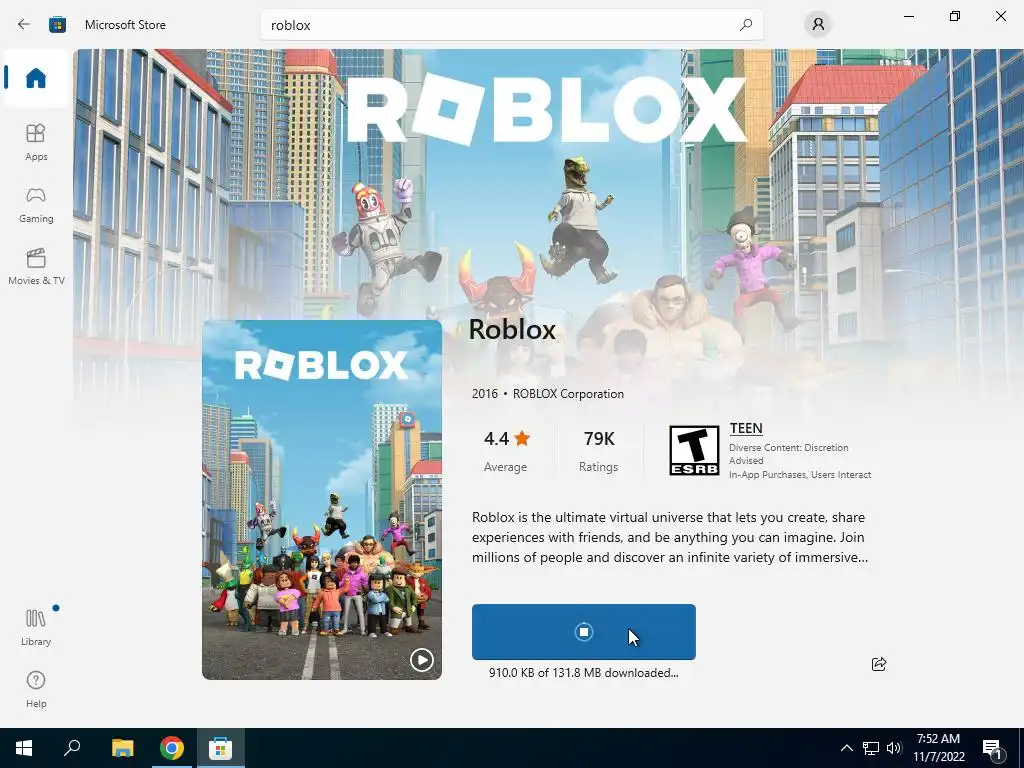Open Movies & TV section
The height and width of the screenshot is (768, 1024).
tap(36, 266)
